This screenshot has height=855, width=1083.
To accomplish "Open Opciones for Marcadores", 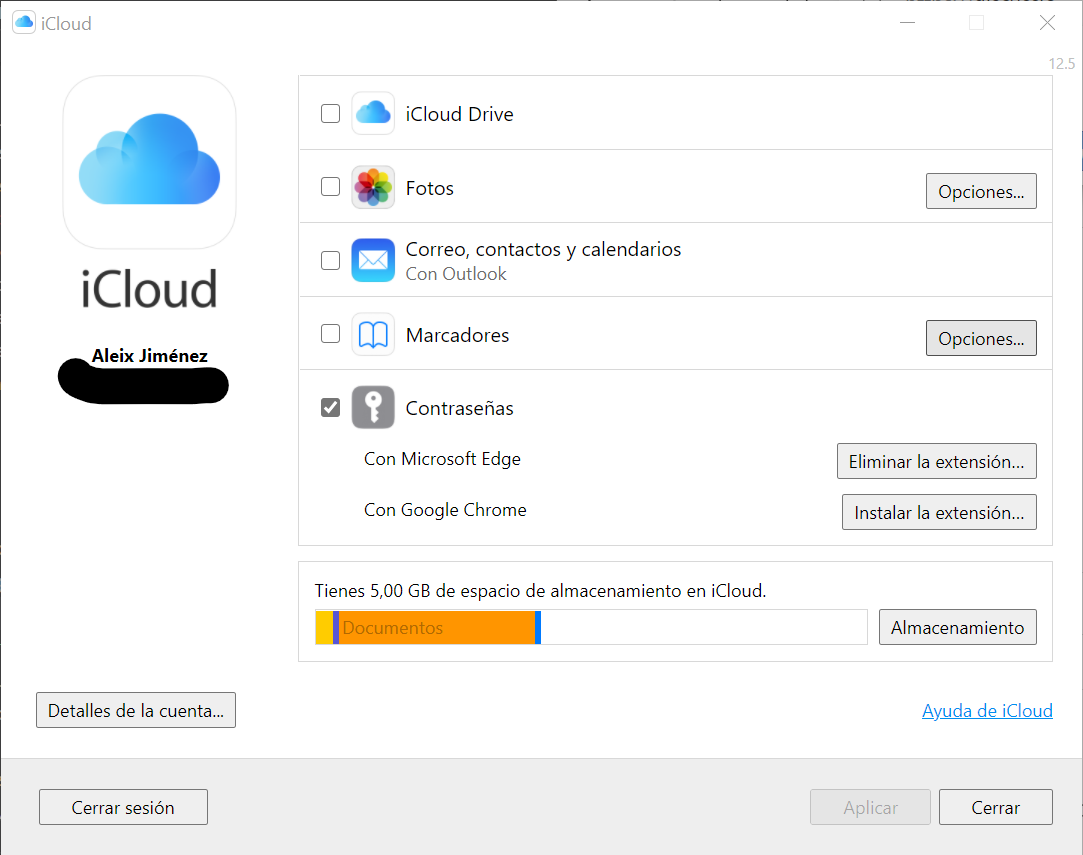I will pos(981,338).
